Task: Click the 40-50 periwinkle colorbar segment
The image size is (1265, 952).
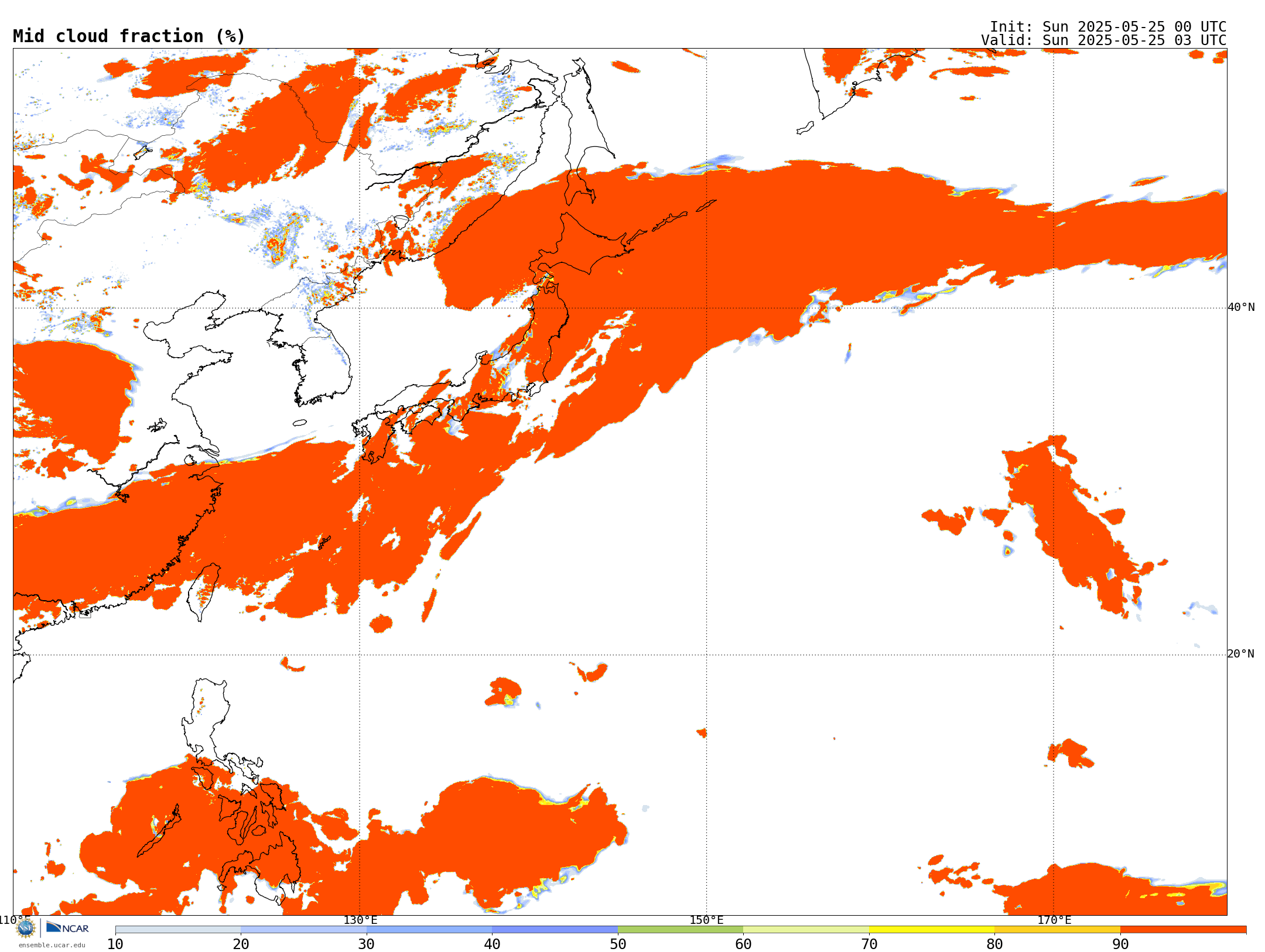Action: tap(555, 930)
